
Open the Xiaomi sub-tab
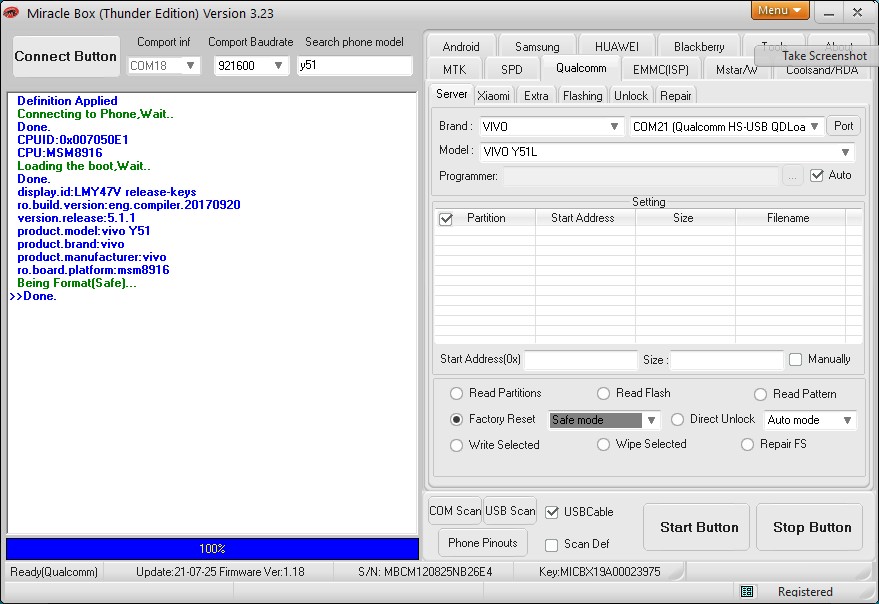[x=493, y=96]
